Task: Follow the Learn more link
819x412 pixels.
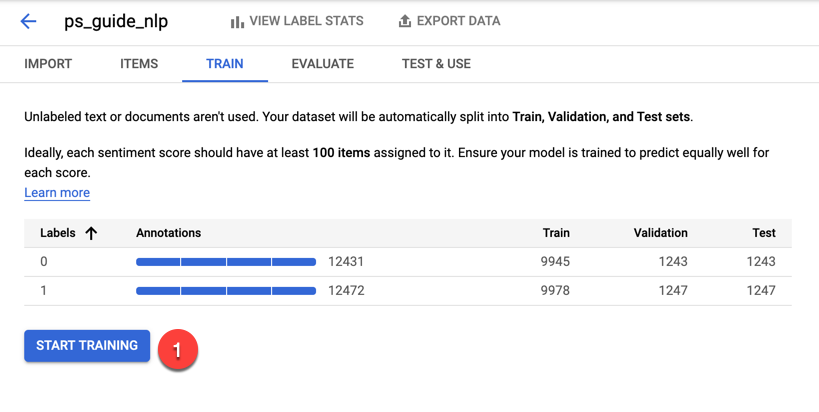Action: [x=57, y=193]
